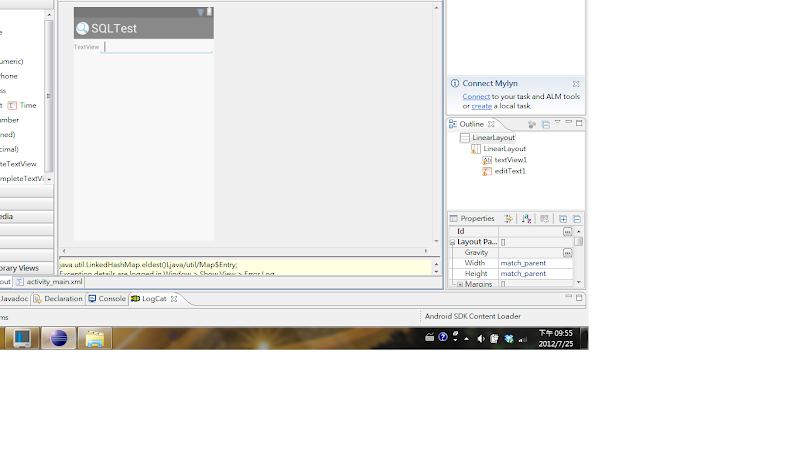Click the Connect Mylyn info icon

pyautogui.click(x=455, y=84)
